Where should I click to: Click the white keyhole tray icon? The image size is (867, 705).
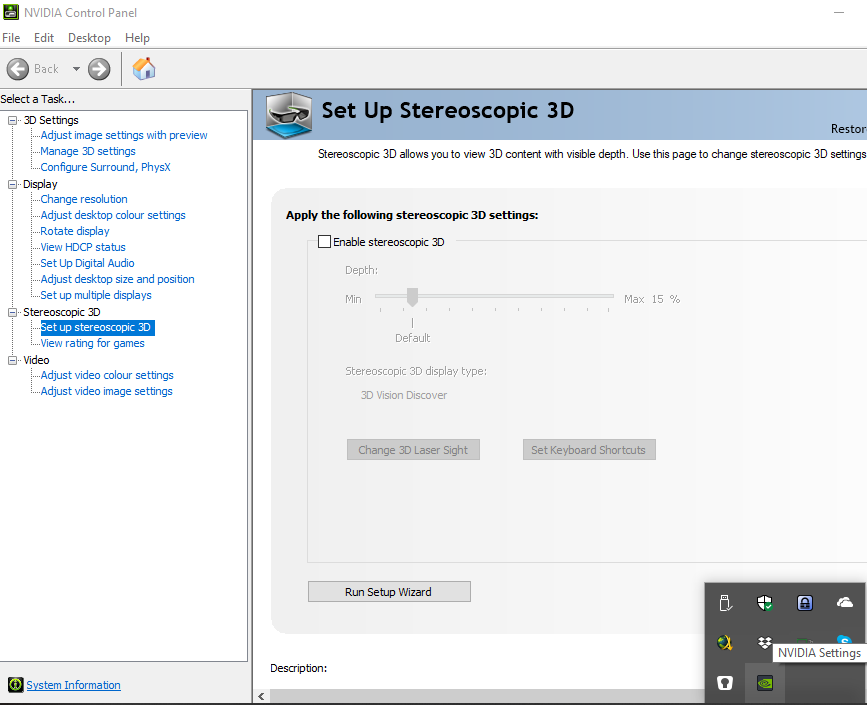[725, 683]
